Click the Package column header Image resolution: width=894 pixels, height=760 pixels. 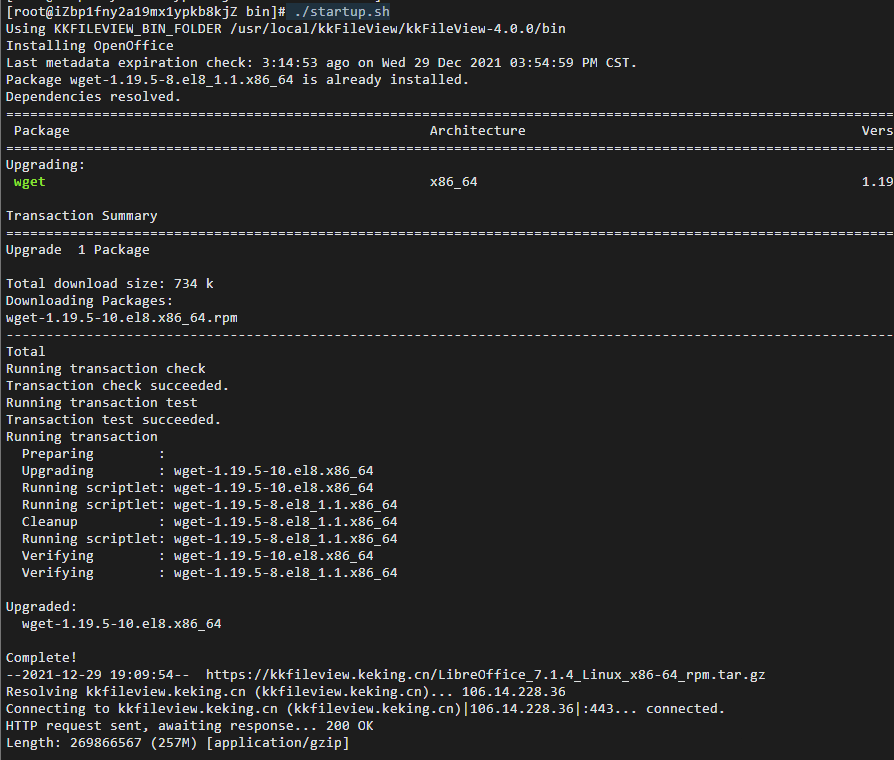pos(42,131)
